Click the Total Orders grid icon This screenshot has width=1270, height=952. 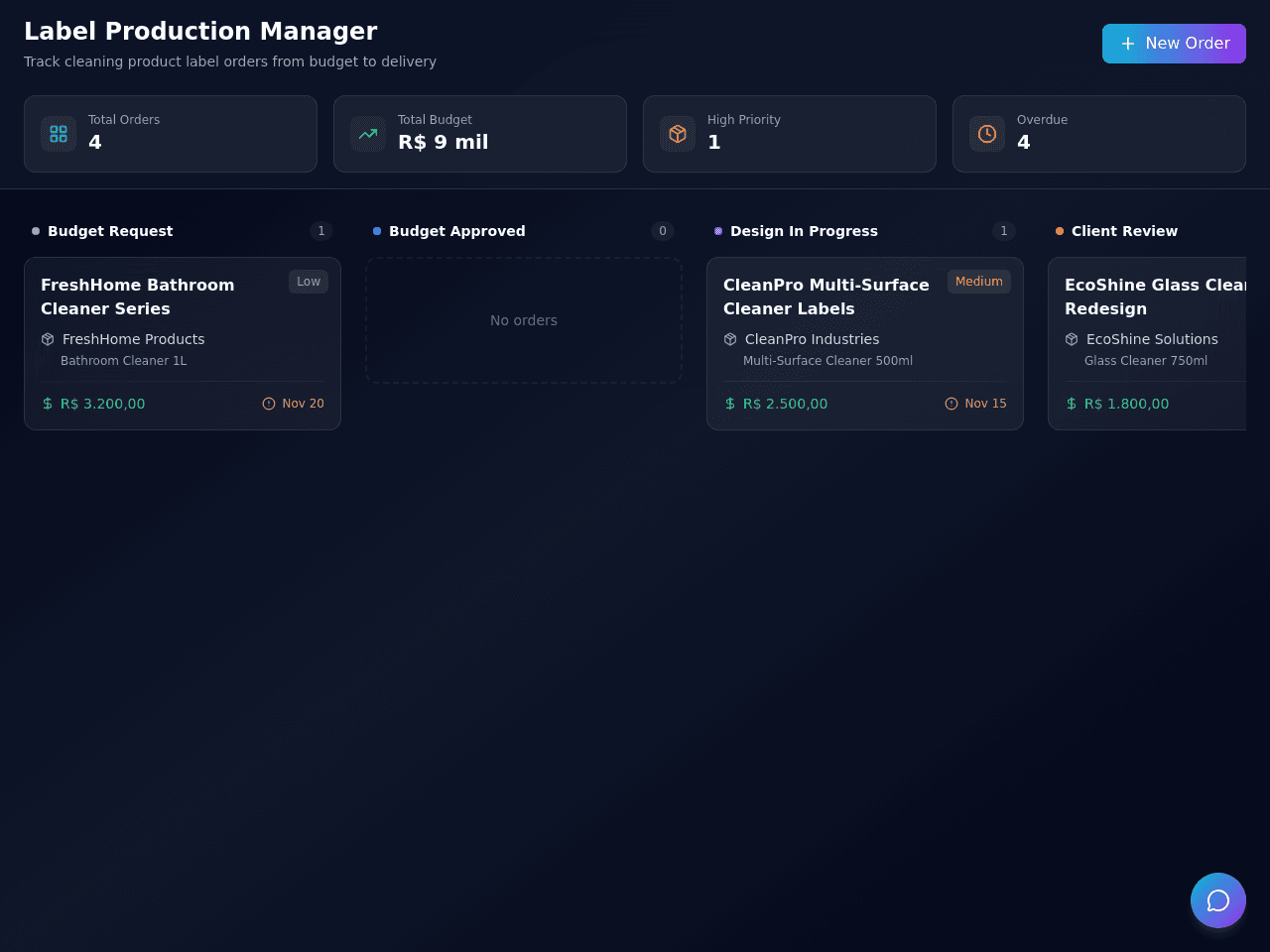pyautogui.click(x=59, y=134)
